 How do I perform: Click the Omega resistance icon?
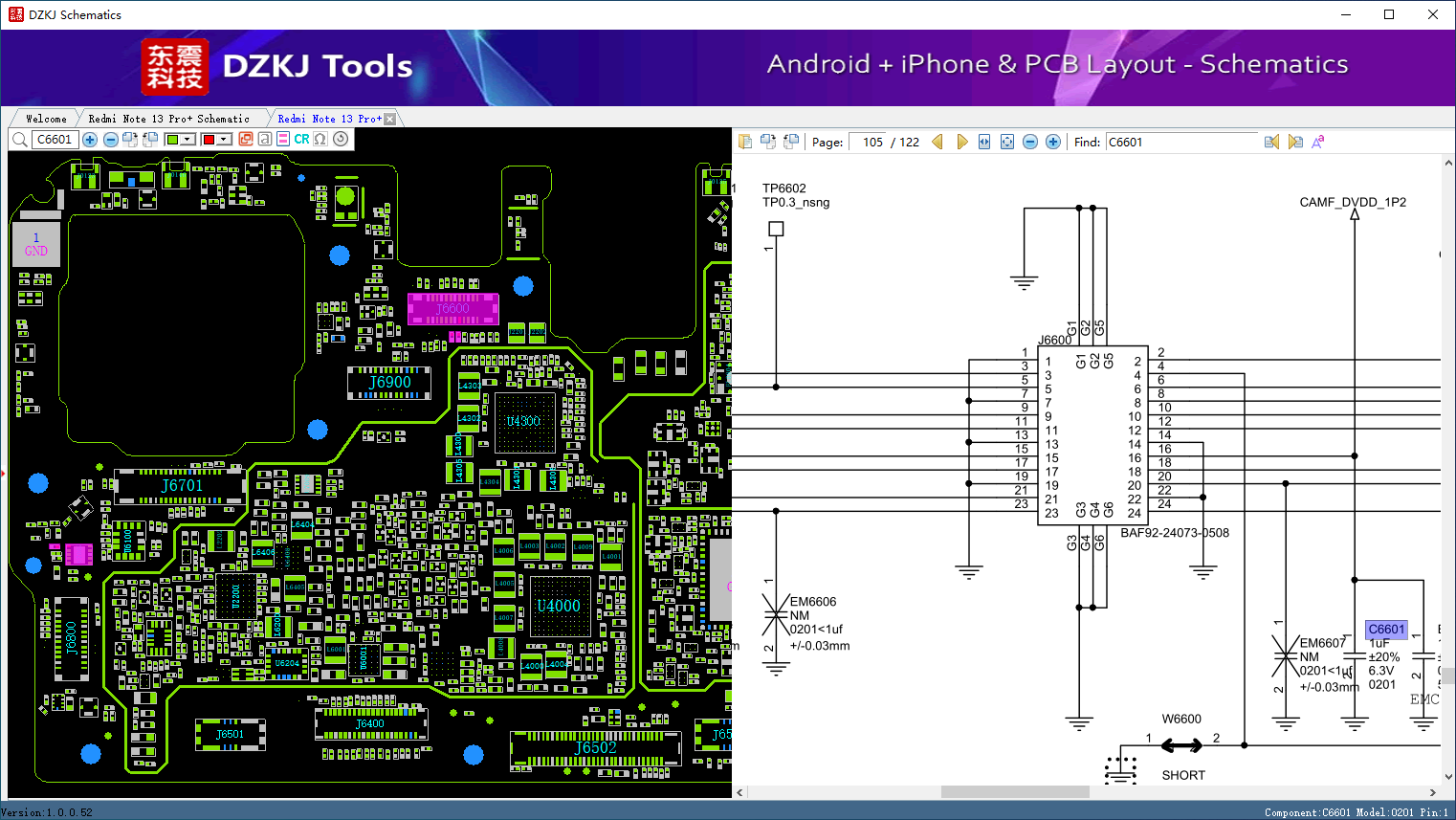click(x=320, y=139)
